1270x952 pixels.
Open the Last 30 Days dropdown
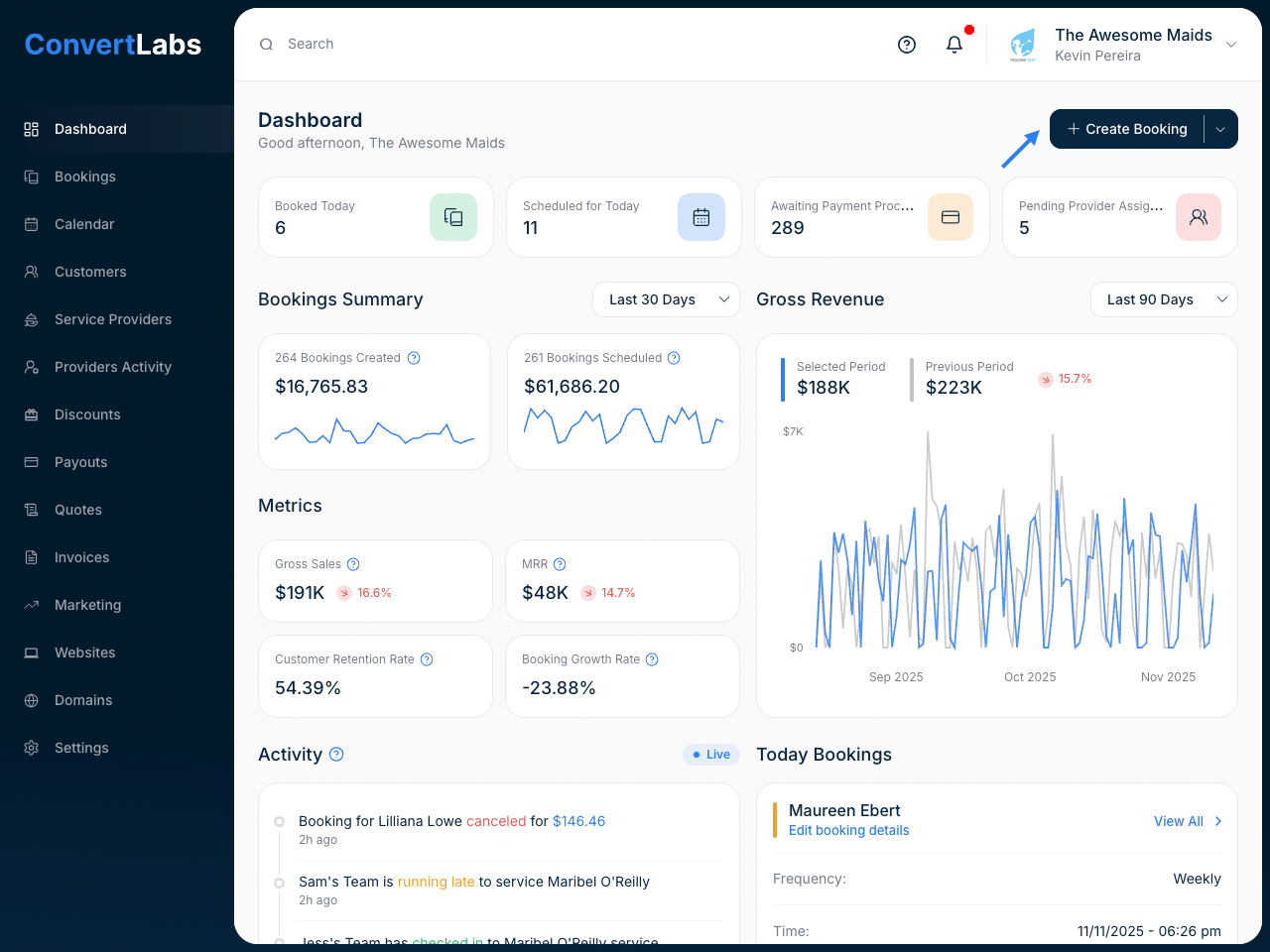click(666, 299)
